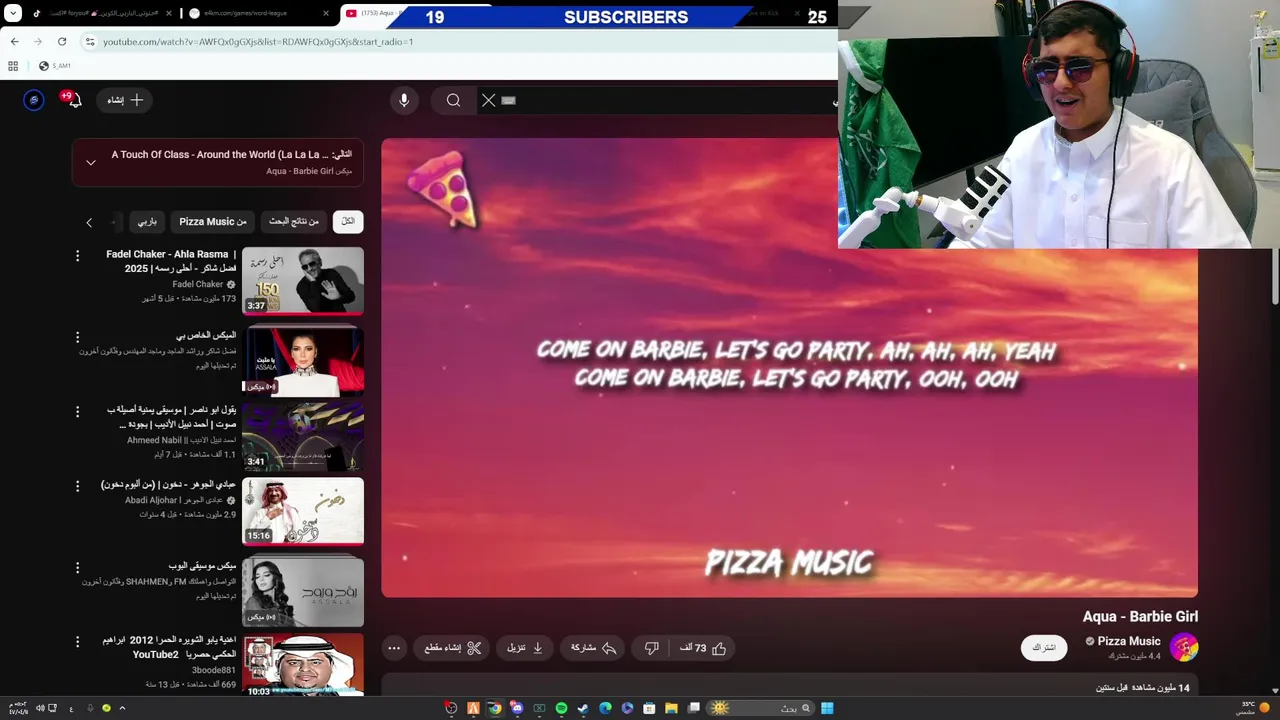Click the Download (تنزيل) button
This screenshot has width=1280, height=720.
(524, 648)
